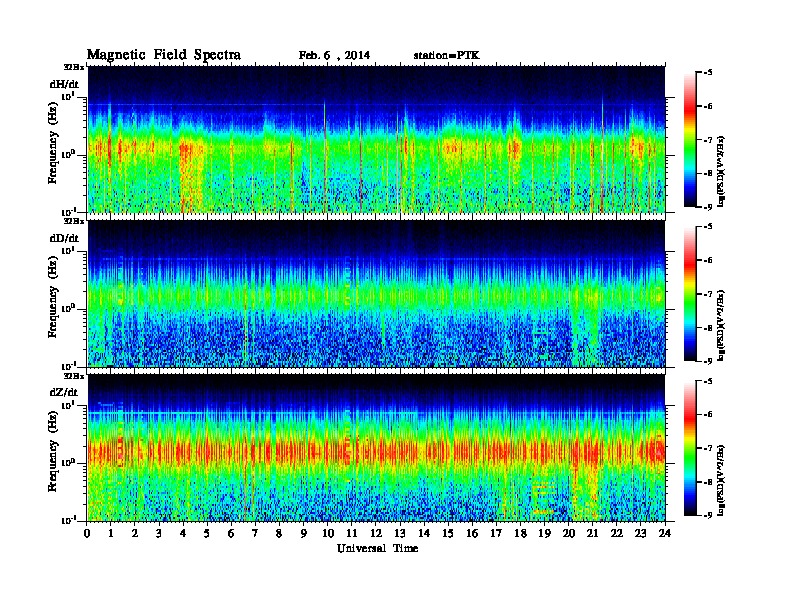Click hour 22 tick label on time axis
792x612 pixels.
coord(617,533)
